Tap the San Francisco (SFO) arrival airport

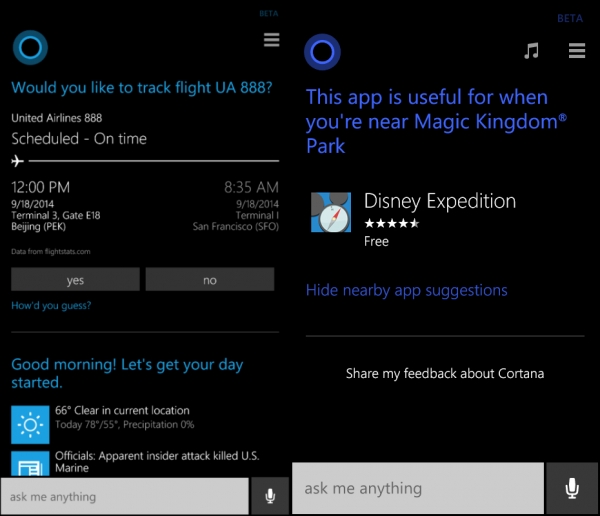(x=236, y=227)
